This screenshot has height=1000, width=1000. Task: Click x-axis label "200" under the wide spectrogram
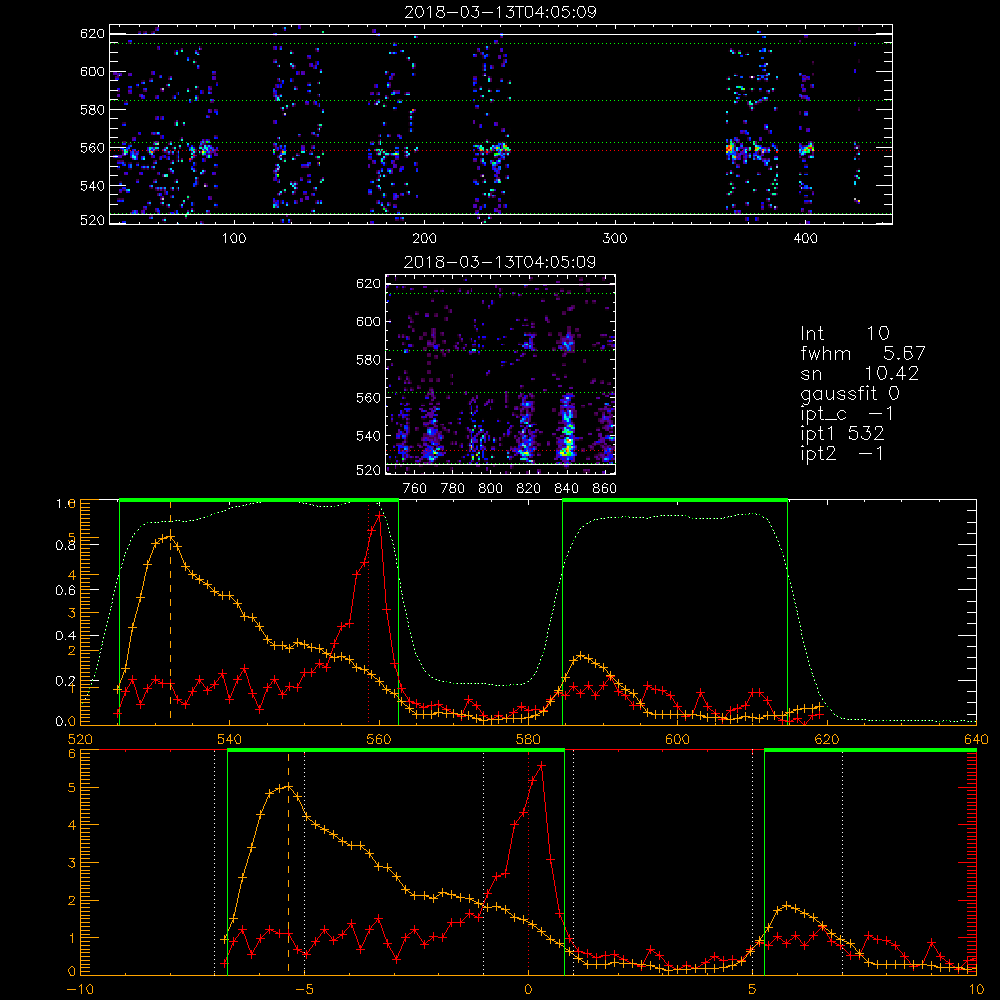click(424, 239)
